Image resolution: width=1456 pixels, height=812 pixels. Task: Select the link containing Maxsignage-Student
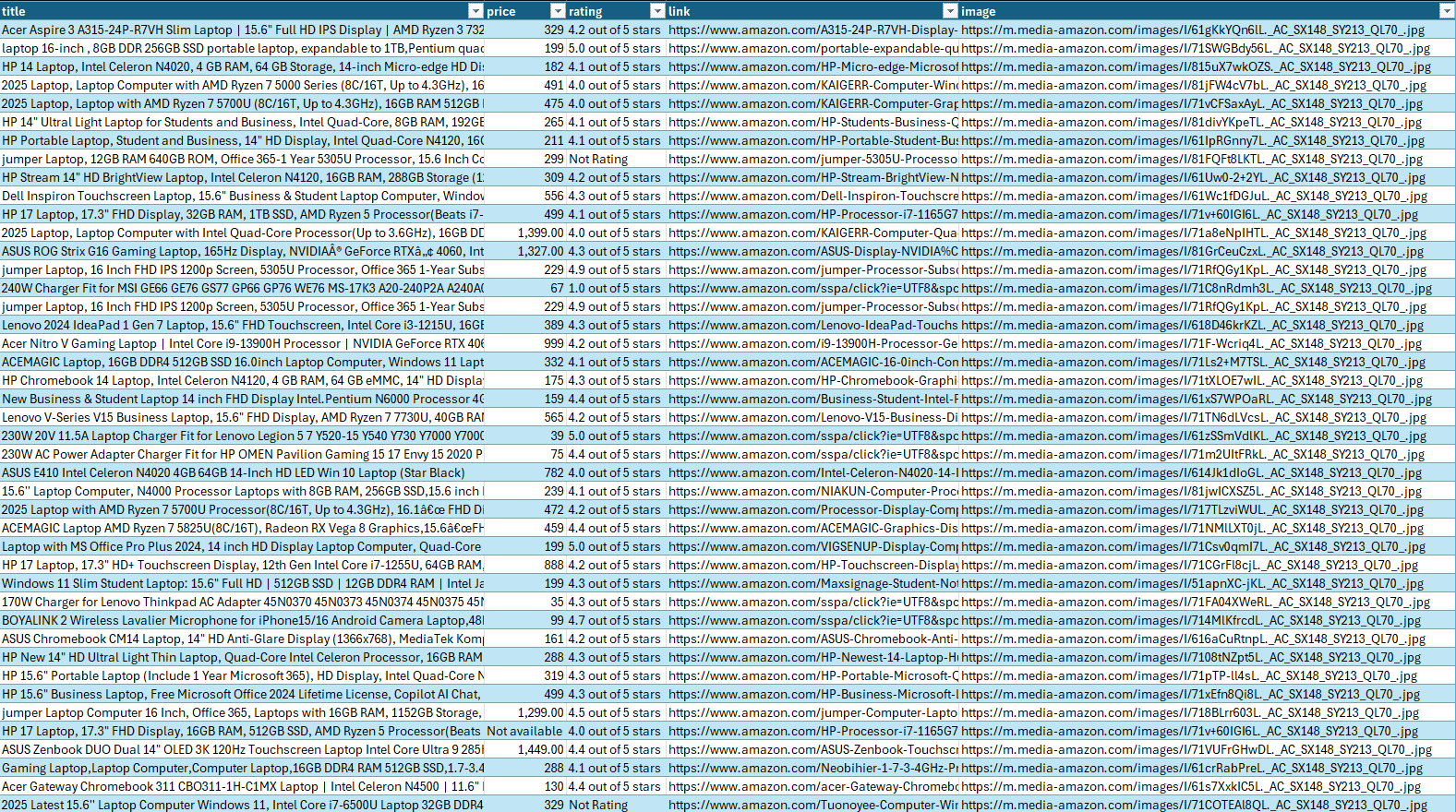pos(813,583)
